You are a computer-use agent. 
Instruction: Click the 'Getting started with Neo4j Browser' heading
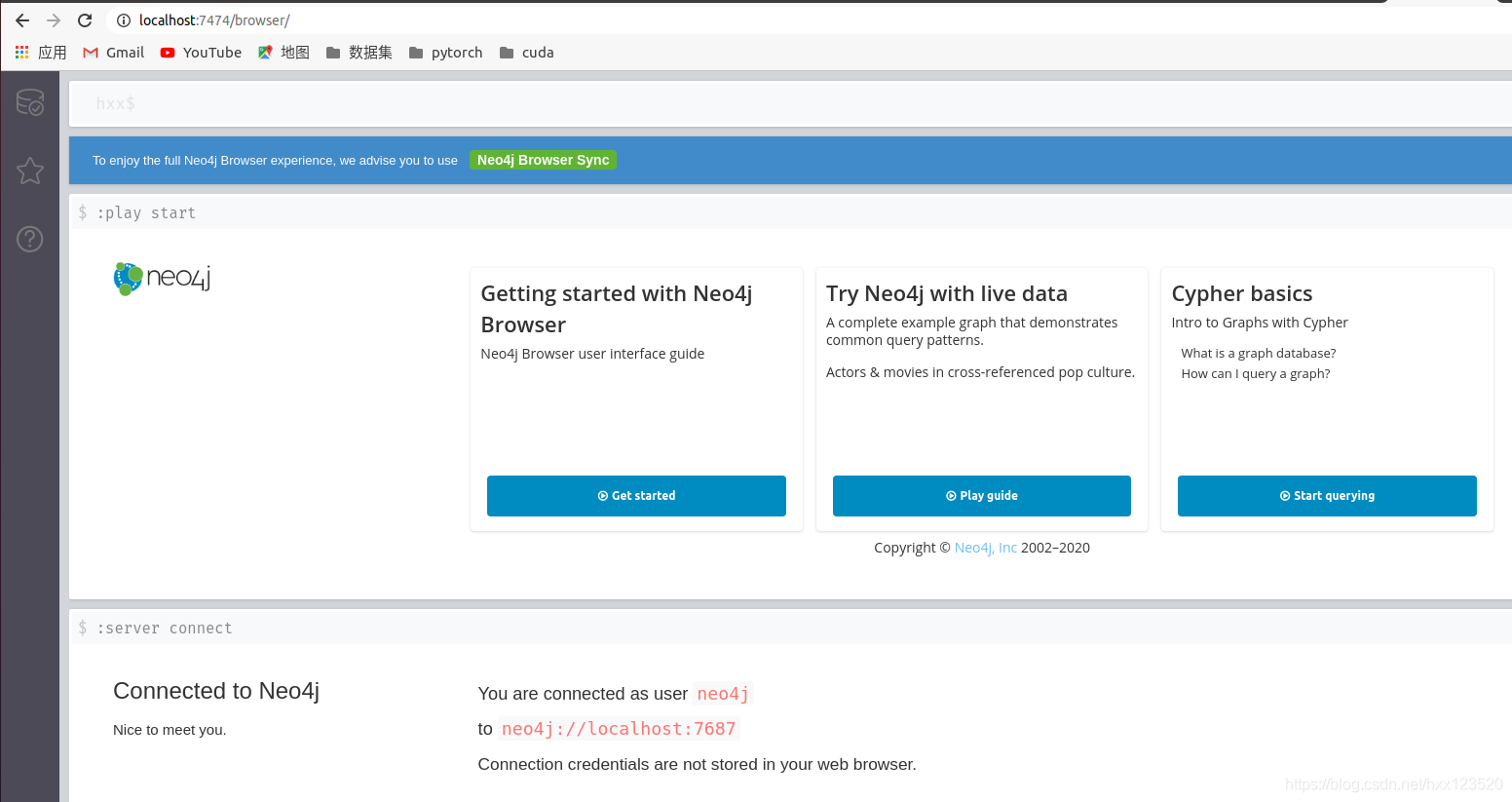(x=617, y=309)
